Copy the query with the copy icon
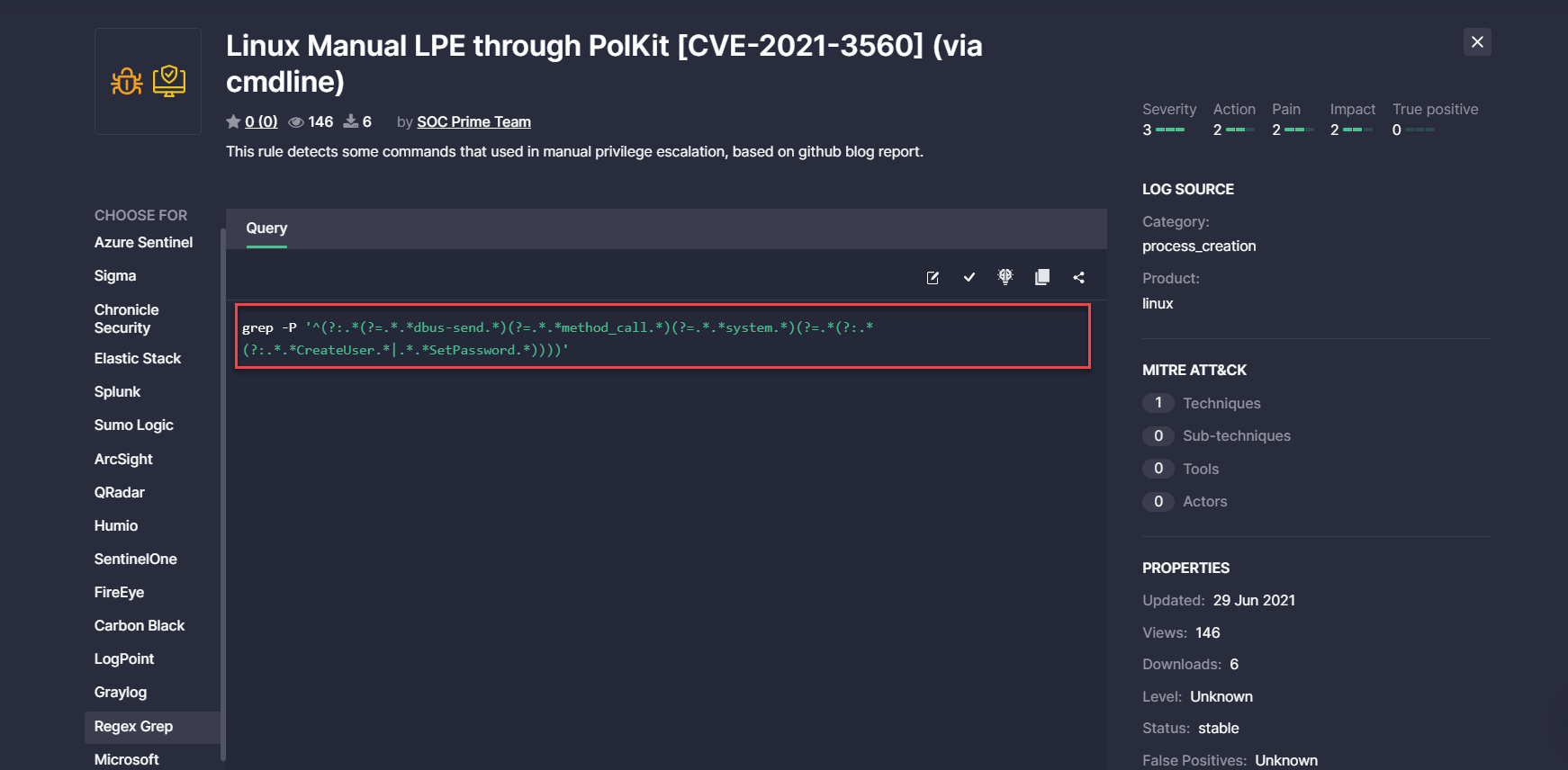The width and height of the screenshot is (1568, 770). [x=1042, y=277]
